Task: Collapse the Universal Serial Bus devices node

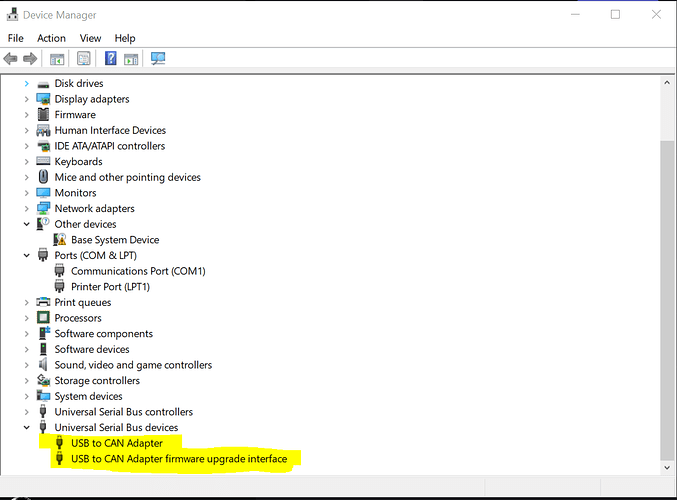Action: point(27,428)
